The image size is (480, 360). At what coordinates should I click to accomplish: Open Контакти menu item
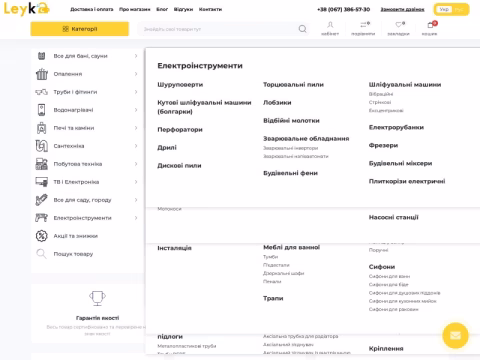click(210, 9)
